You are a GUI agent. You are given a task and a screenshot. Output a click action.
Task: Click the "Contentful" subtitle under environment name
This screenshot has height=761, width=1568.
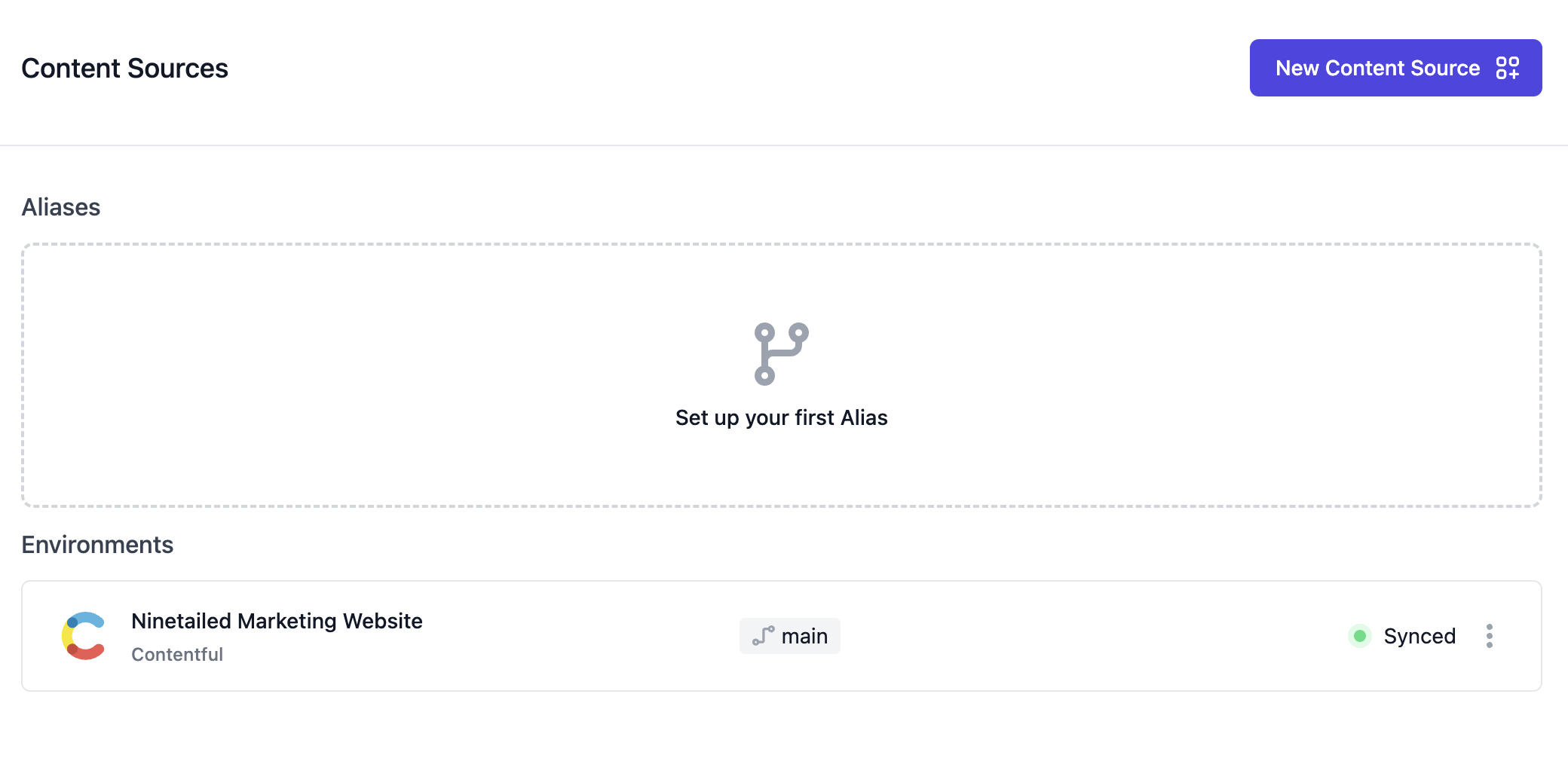click(177, 654)
